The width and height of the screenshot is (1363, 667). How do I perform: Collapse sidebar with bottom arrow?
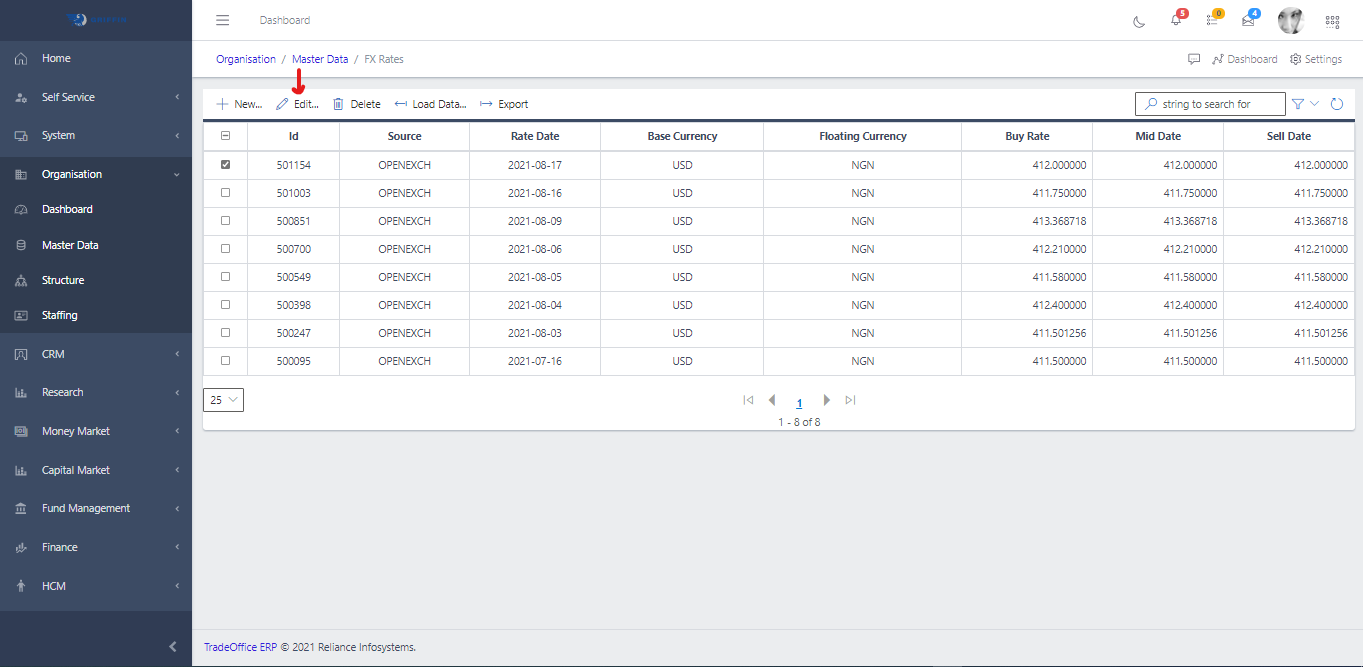coord(172,647)
